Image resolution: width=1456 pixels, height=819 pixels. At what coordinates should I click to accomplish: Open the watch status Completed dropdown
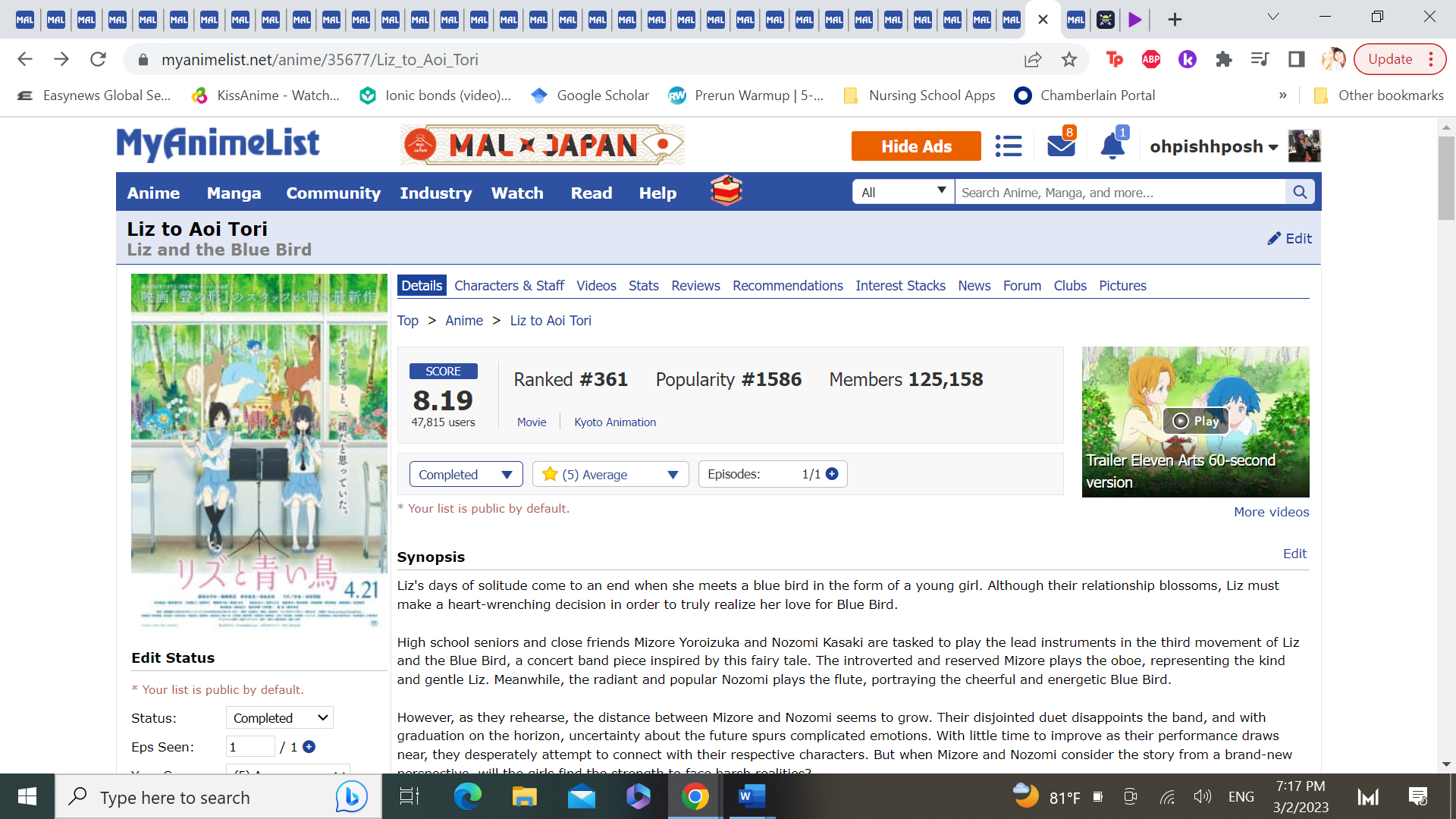466,474
